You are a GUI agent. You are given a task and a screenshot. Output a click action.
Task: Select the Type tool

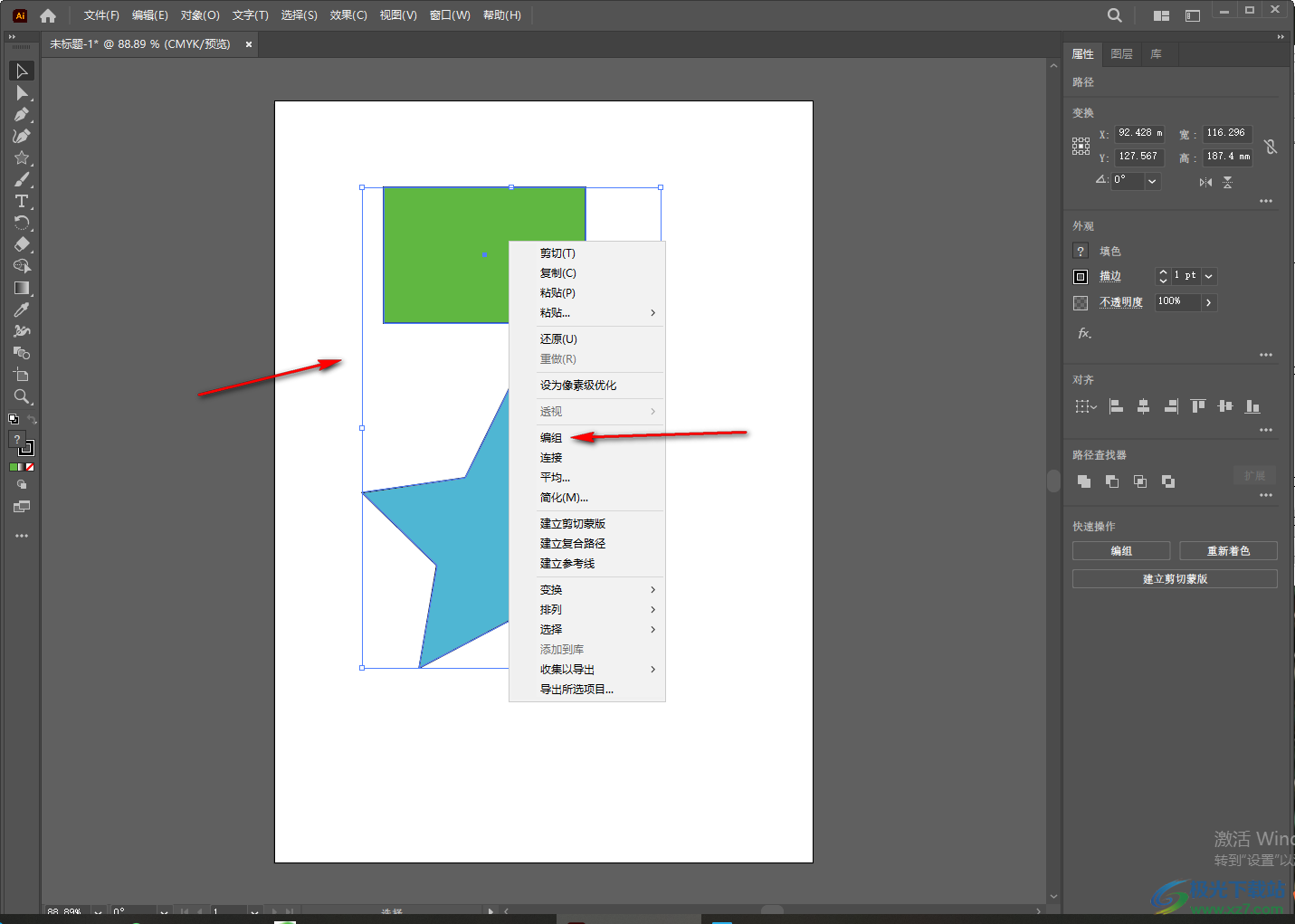[22, 202]
